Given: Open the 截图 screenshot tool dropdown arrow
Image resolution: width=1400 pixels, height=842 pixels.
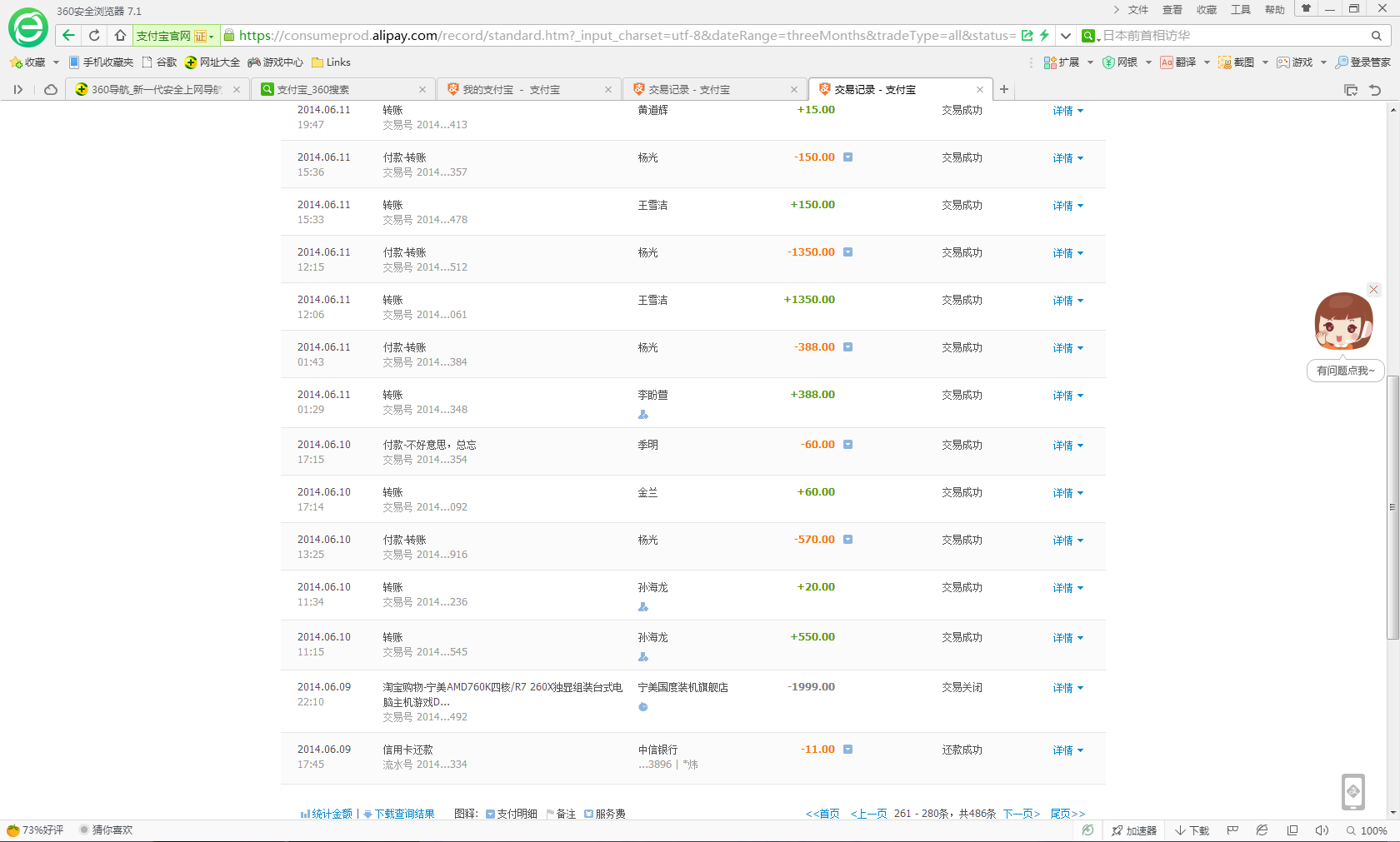Looking at the screenshot, I should point(1265,62).
